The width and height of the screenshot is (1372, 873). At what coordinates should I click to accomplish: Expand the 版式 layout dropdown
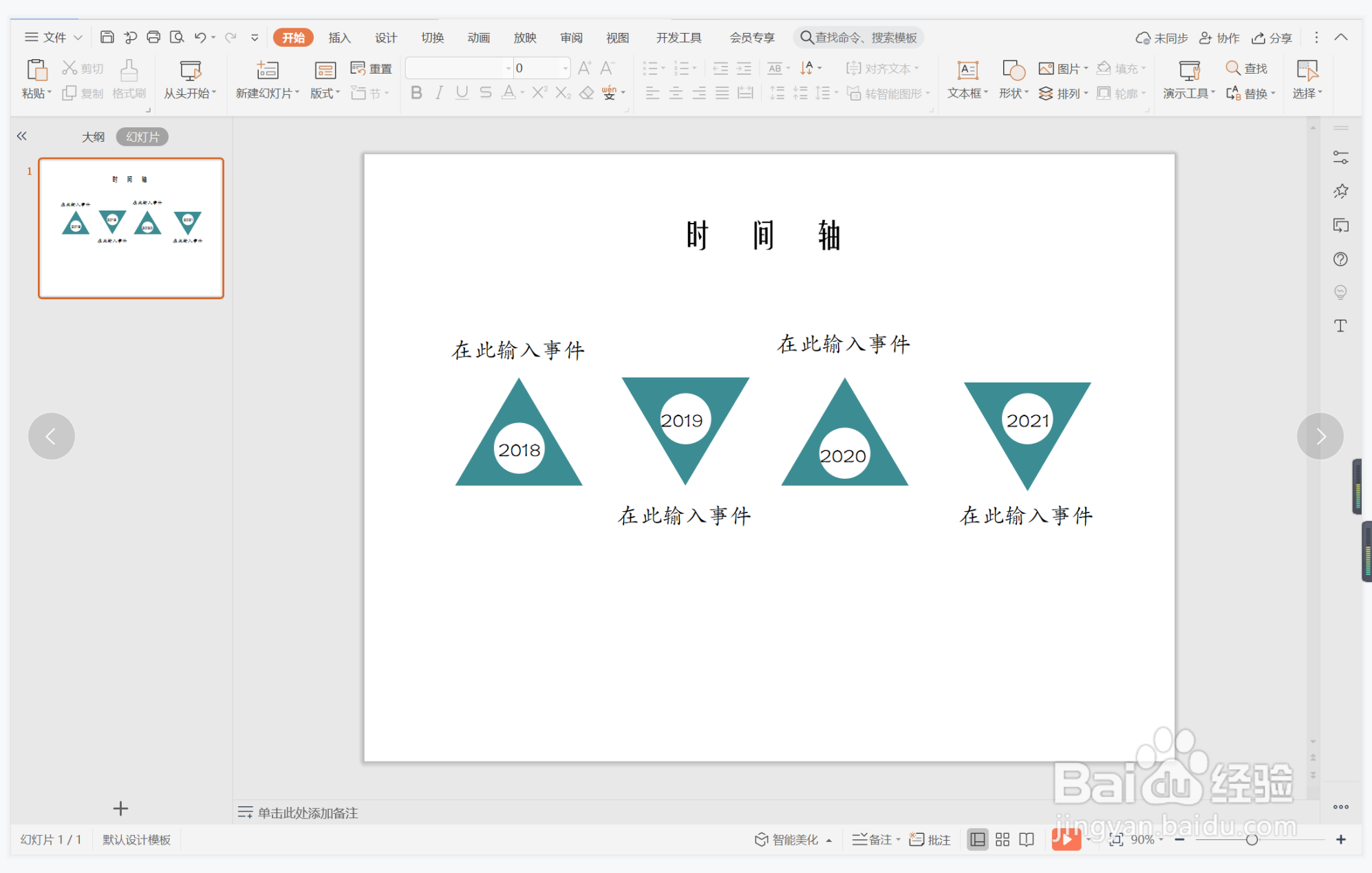[x=338, y=93]
